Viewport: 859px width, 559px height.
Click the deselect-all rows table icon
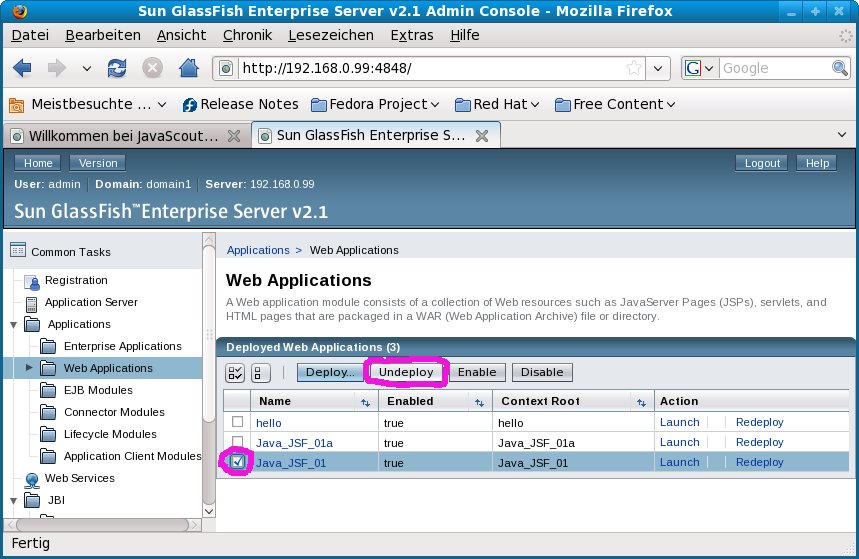pyautogui.click(x=260, y=373)
